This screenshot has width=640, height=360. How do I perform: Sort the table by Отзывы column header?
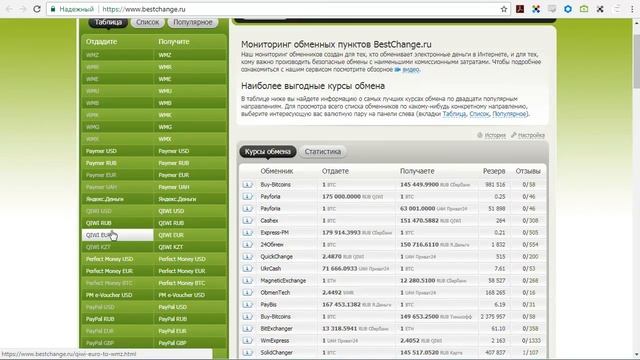click(x=528, y=171)
